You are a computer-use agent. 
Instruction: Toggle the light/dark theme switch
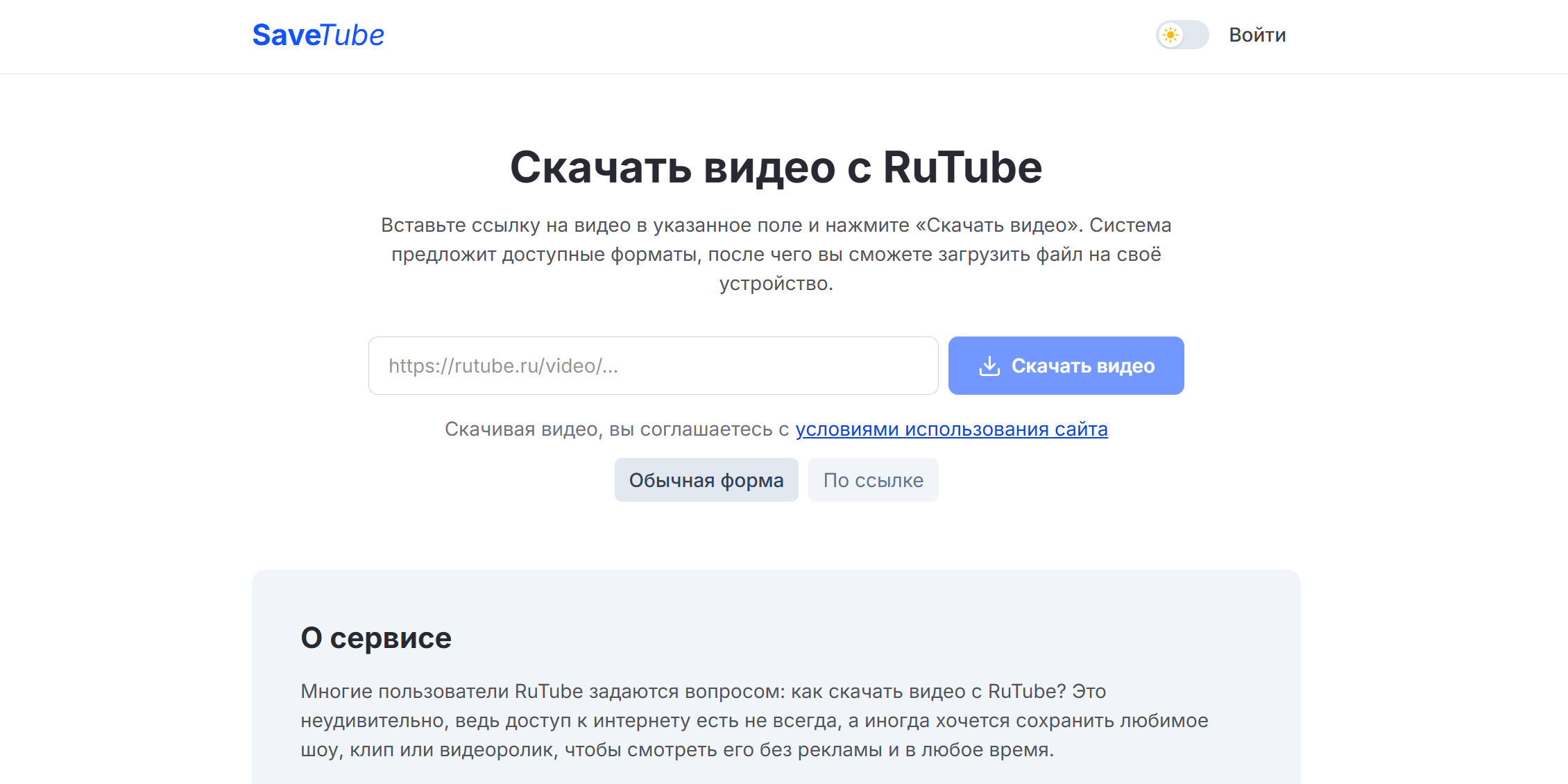coord(1182,35)
